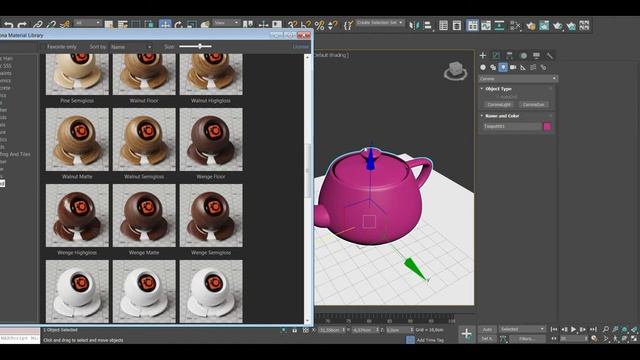Click the Zoom magnifier viewport control
Screen dimensions: 640x360
(606, 329)
